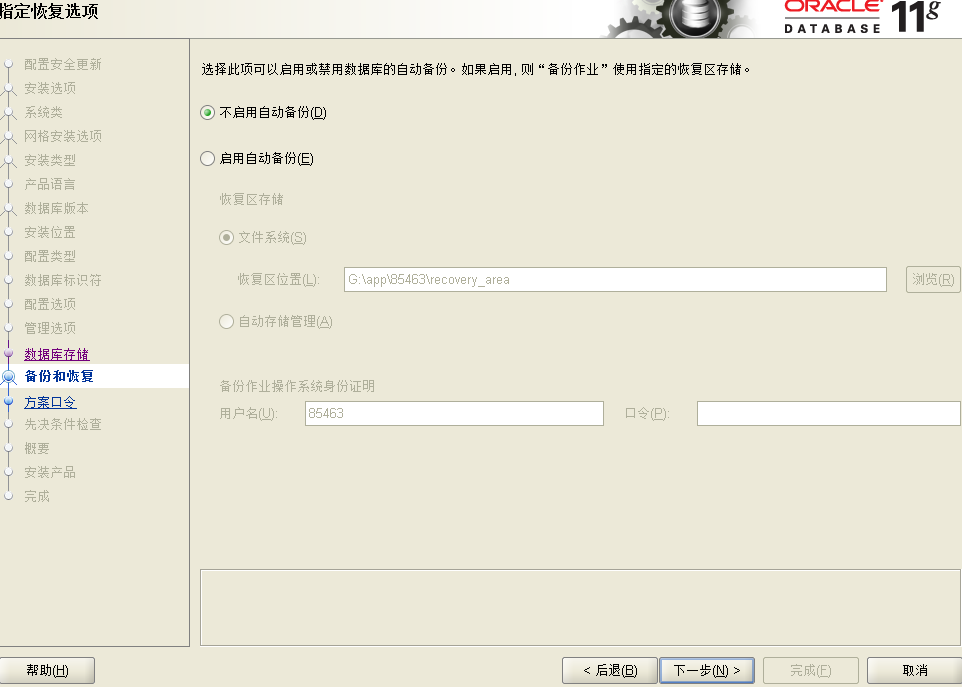The height and width of the screenshot is (687, 962).
Task: Click the 备份和恢复 current step icon
Action: pyautogui.click(x=9, y=377)
